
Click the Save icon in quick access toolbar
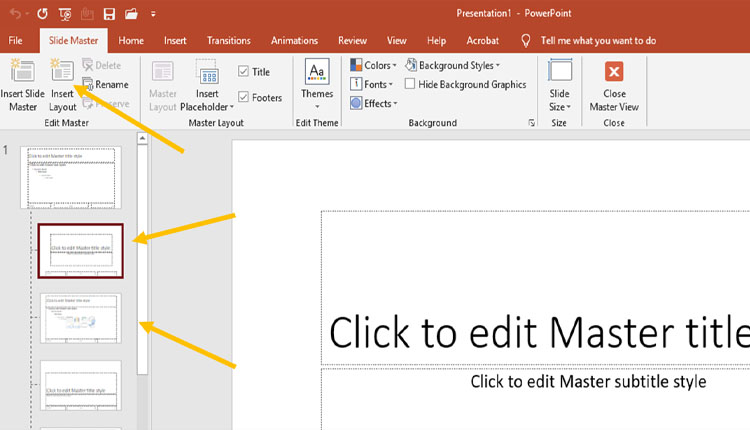pyautogui.click(x=109, y=14)
